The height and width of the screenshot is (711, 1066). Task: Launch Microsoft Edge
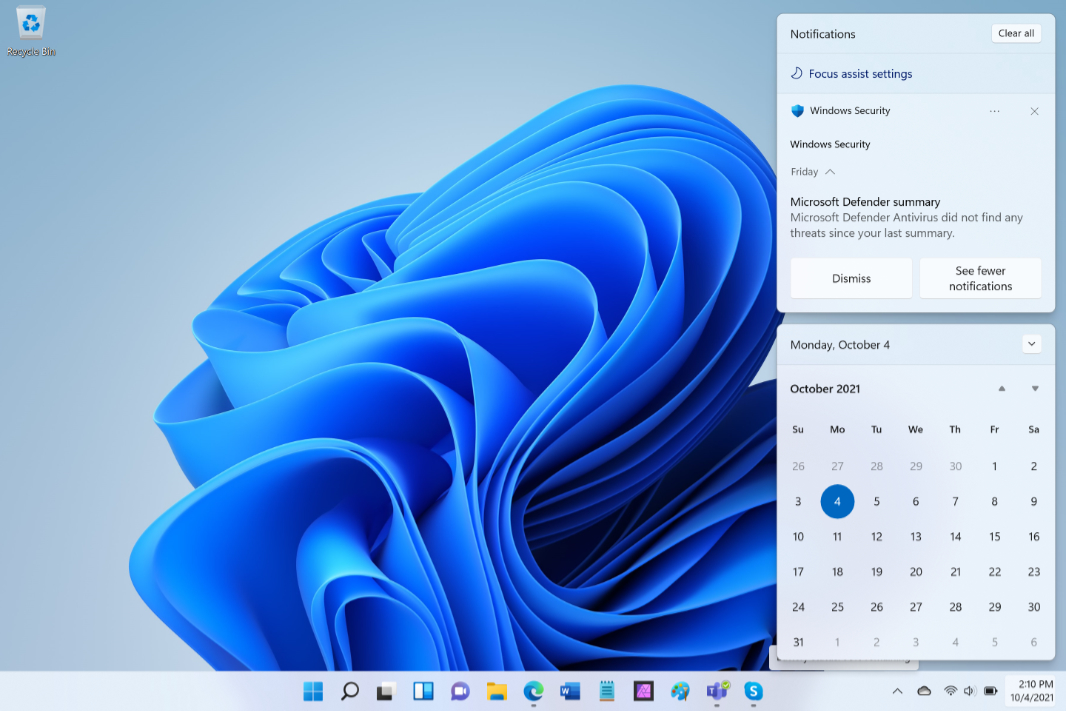(x=533, y=691)
